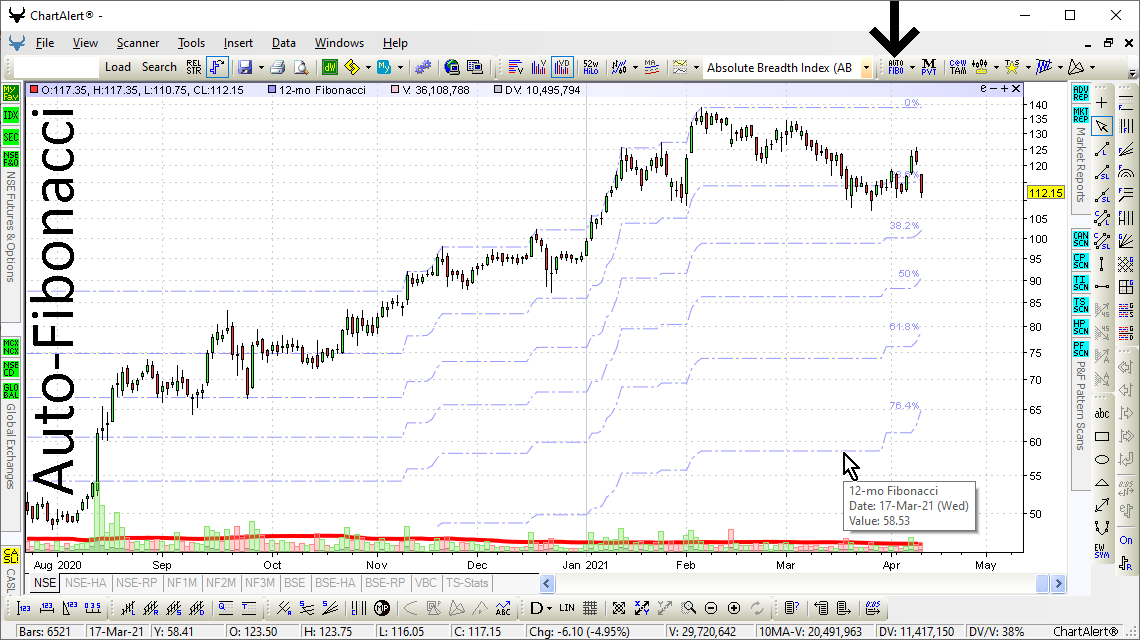Open the CP SCN scan icon

(x=1080, y=261)
